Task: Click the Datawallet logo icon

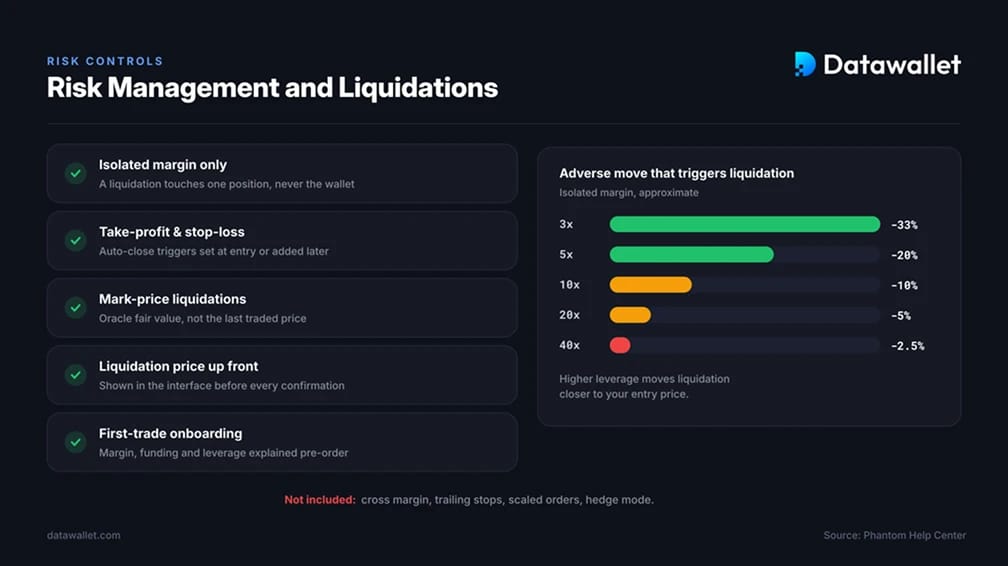Action: click(805, 64)
